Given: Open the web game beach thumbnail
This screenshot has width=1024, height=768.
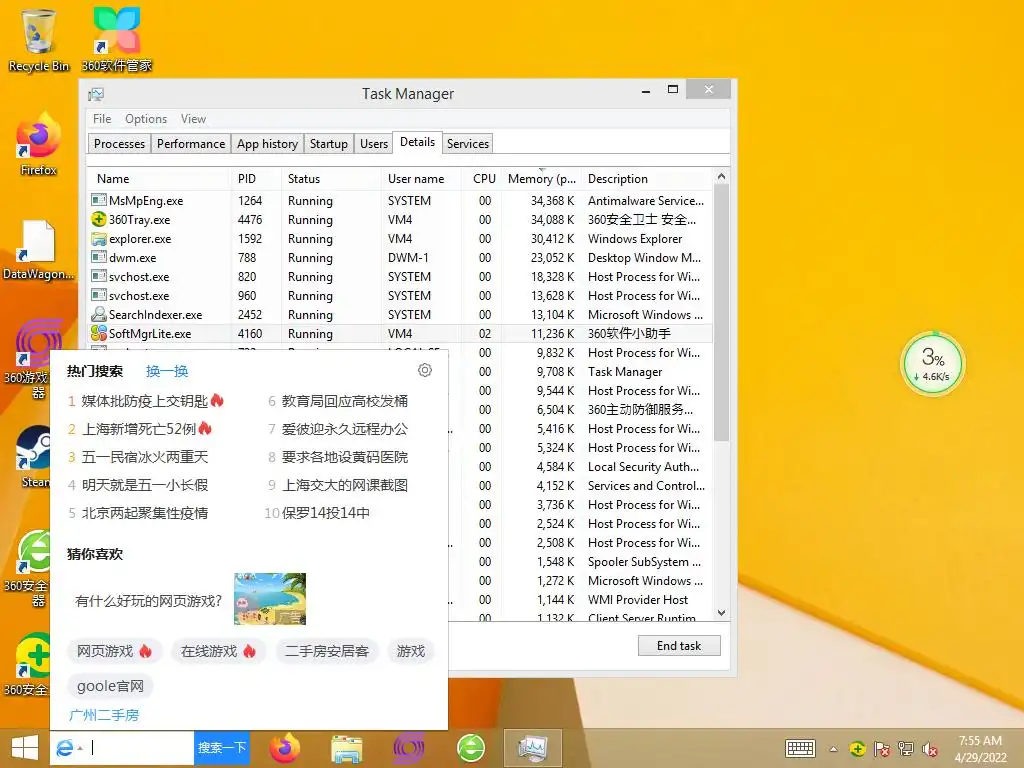Looking at the screenshot, I should pyautogui.click(x=270, y=599).
